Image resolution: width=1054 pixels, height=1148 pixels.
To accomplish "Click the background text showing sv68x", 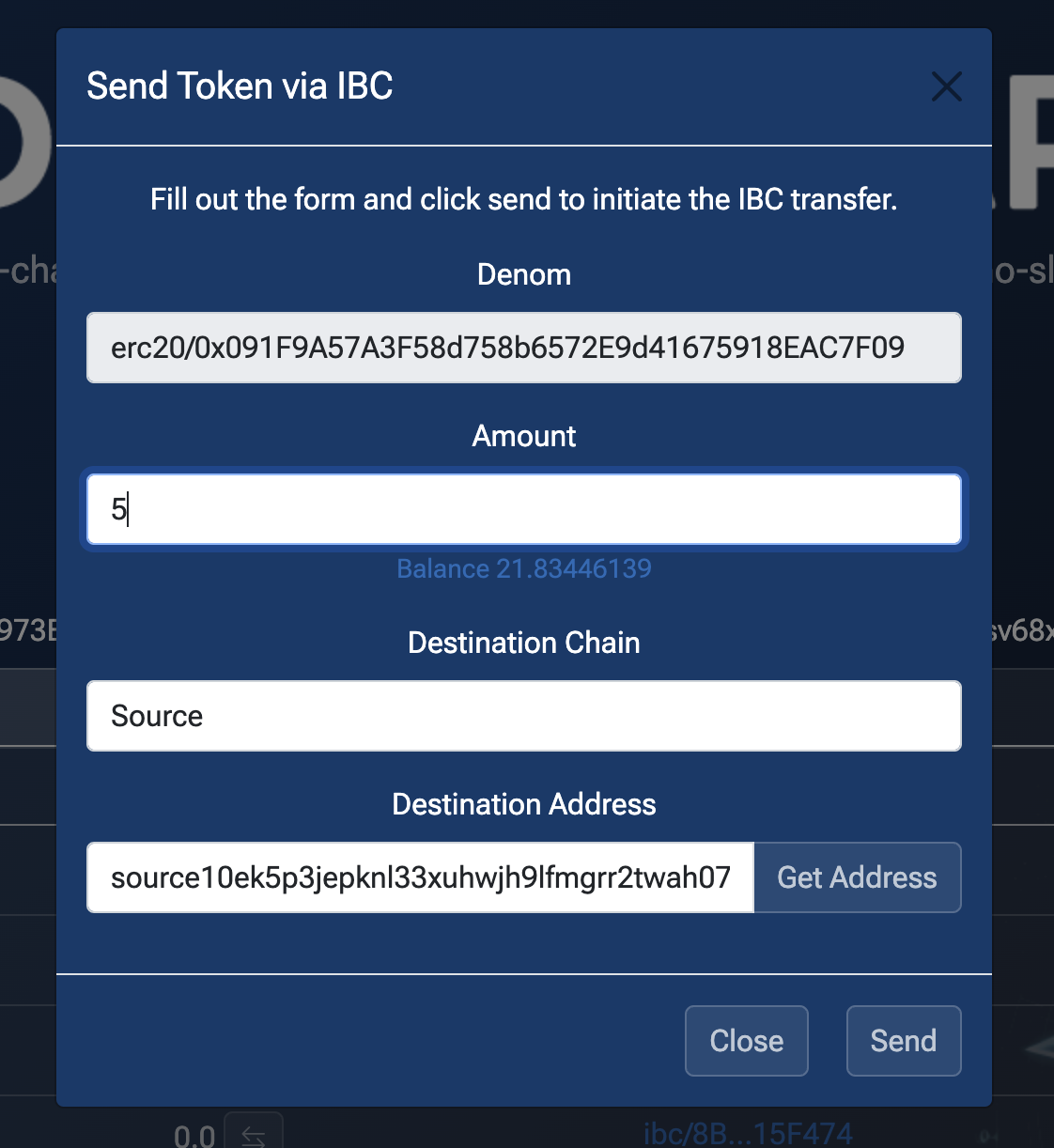I will [1022, 629].
